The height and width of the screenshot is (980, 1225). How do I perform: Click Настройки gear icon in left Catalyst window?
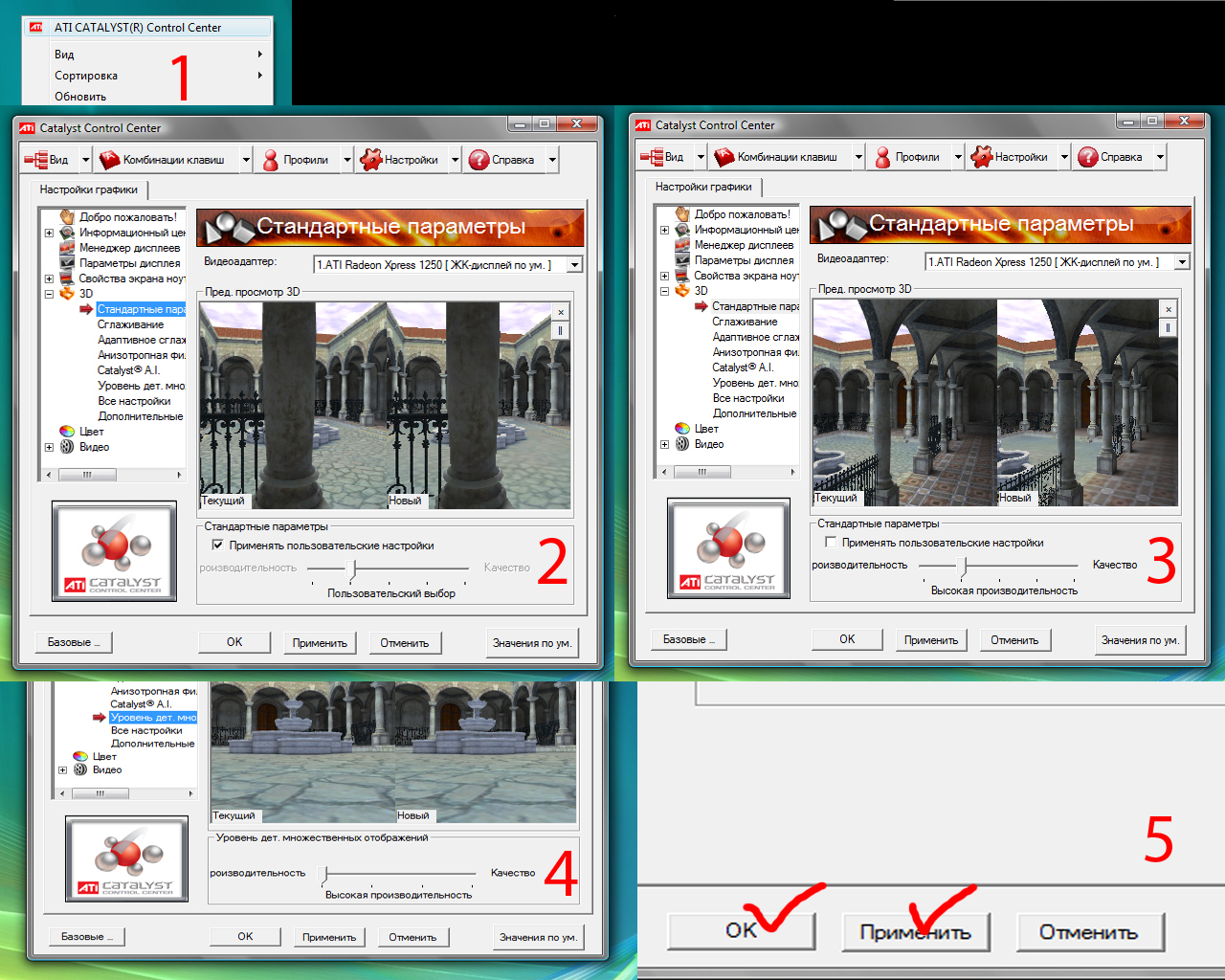[x=370, y=160]
